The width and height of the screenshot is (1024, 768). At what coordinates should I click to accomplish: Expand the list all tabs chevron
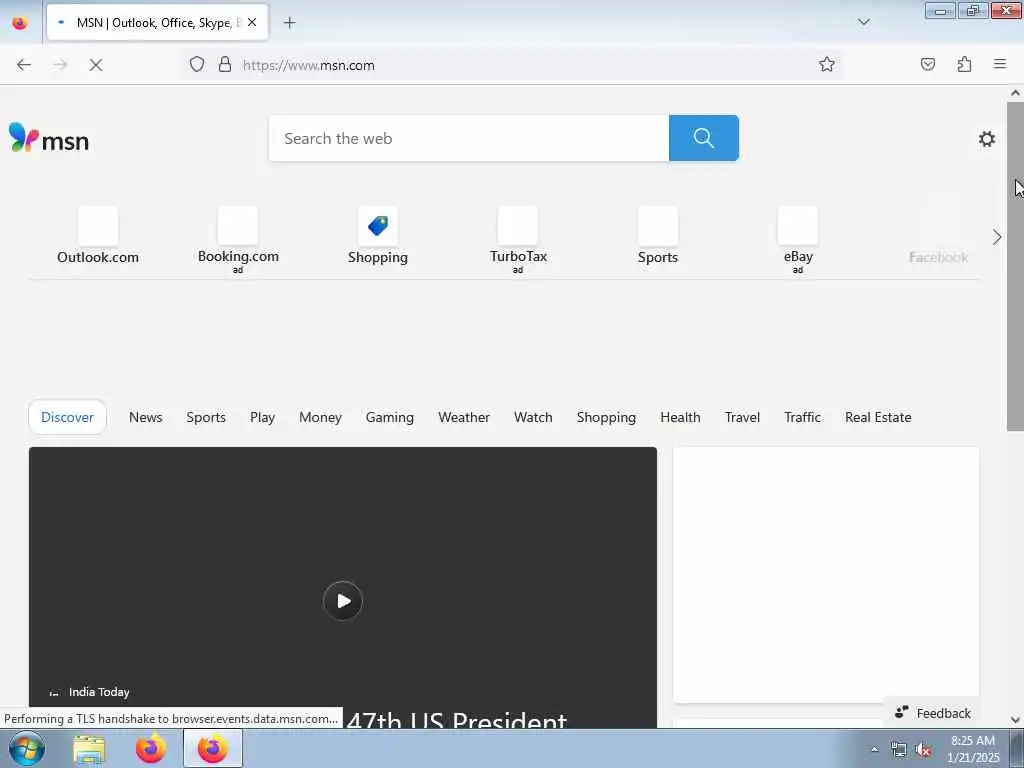[863, 22]
